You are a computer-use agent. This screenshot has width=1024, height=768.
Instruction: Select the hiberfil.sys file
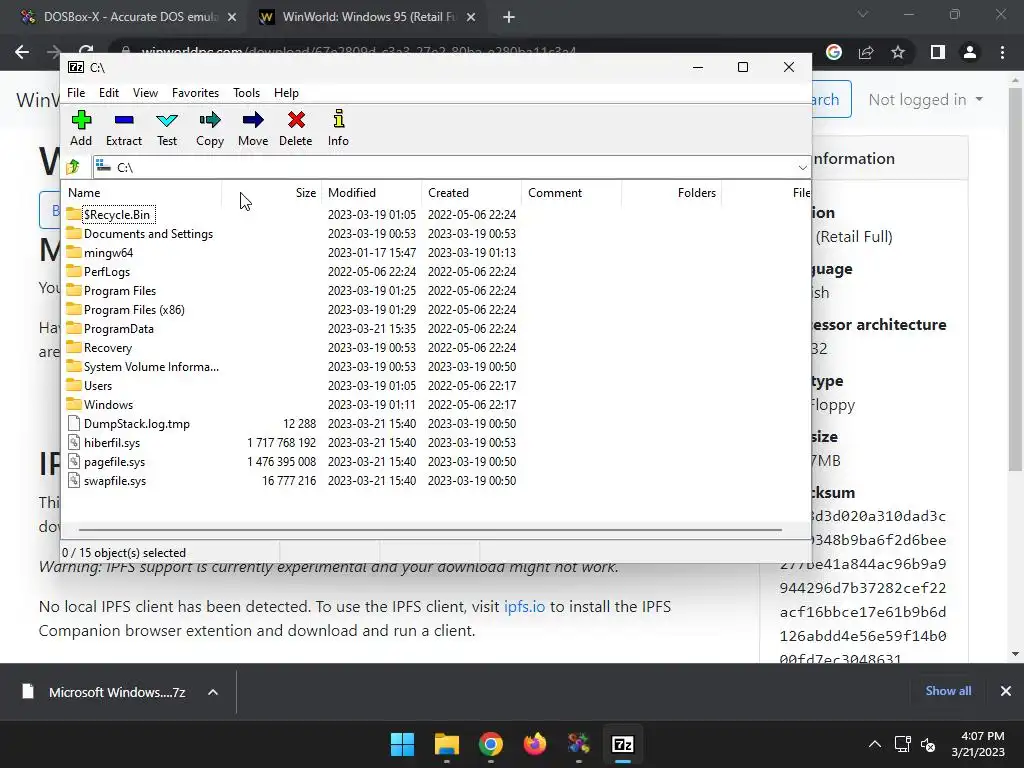tap(112, 443)
